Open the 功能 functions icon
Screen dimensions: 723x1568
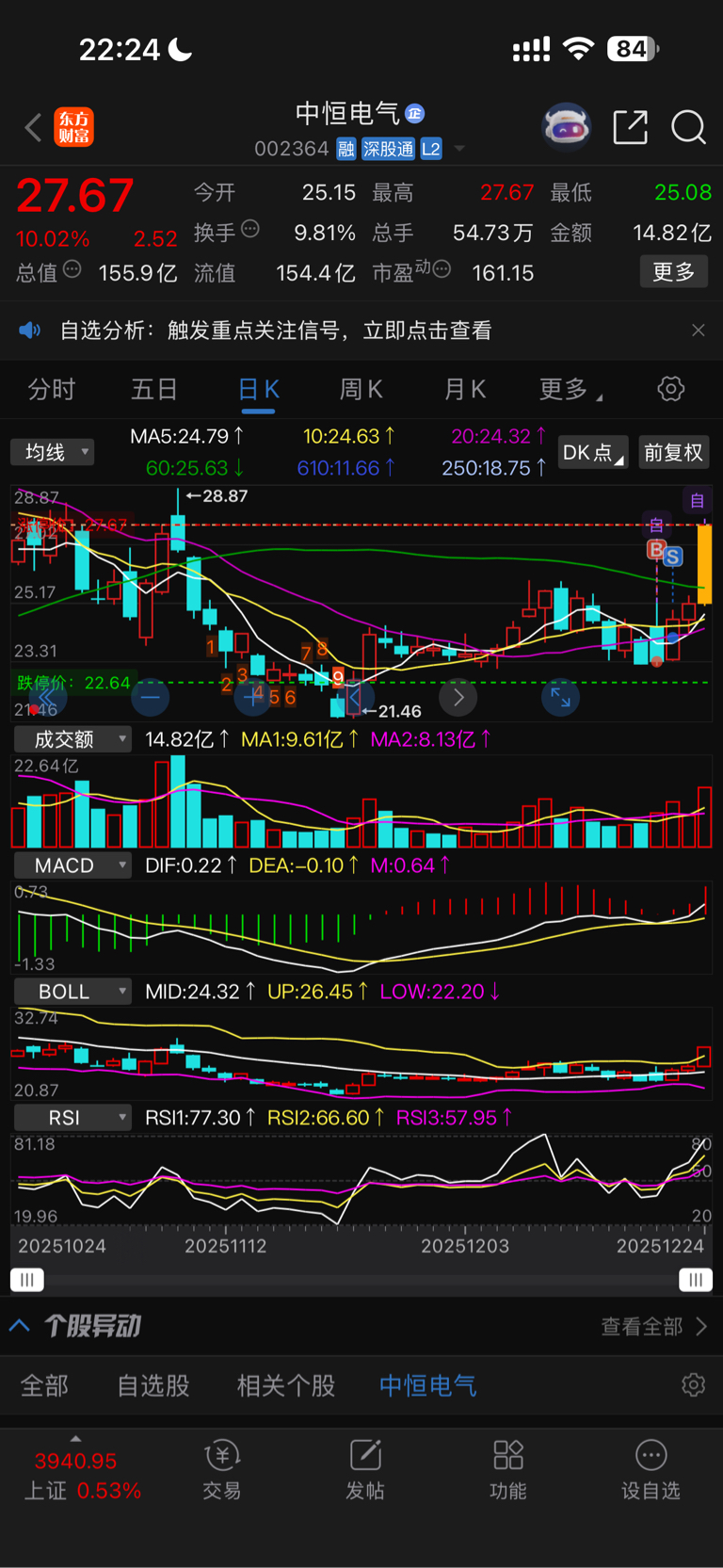[x=508, y=1469]
